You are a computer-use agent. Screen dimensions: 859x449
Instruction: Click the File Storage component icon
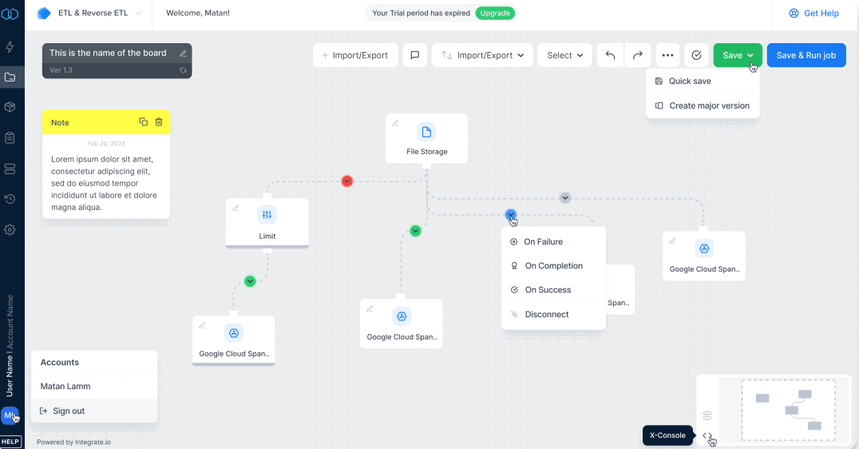point(426,132)
